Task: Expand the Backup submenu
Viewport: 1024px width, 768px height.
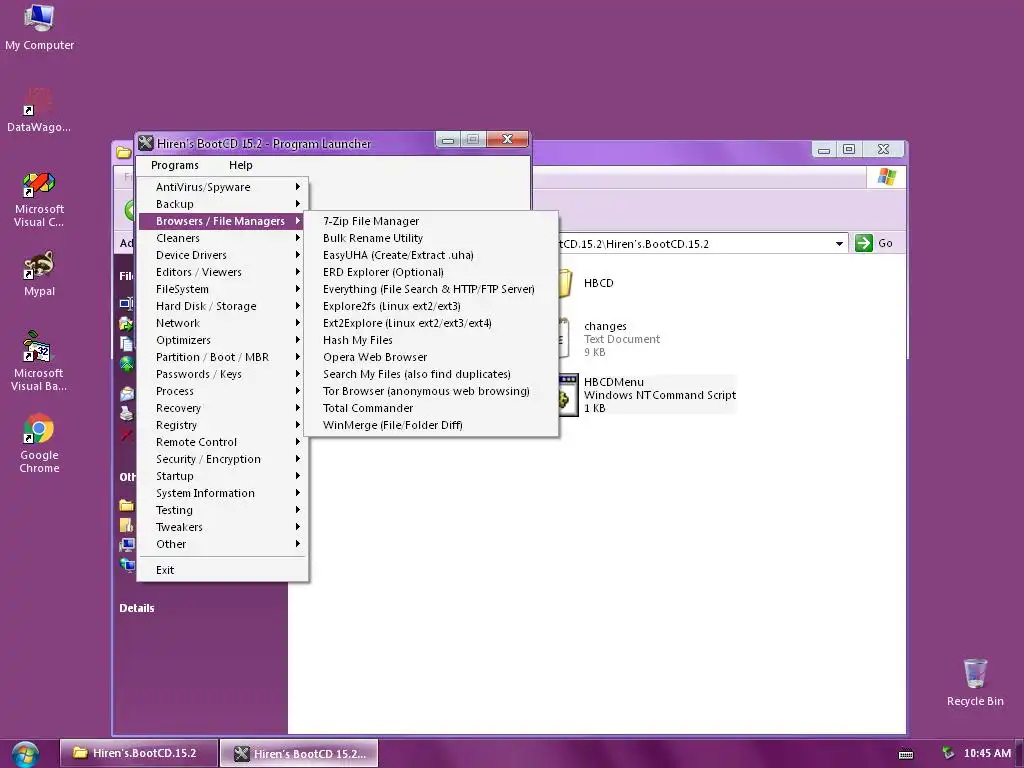Action: tap(222, 204)
